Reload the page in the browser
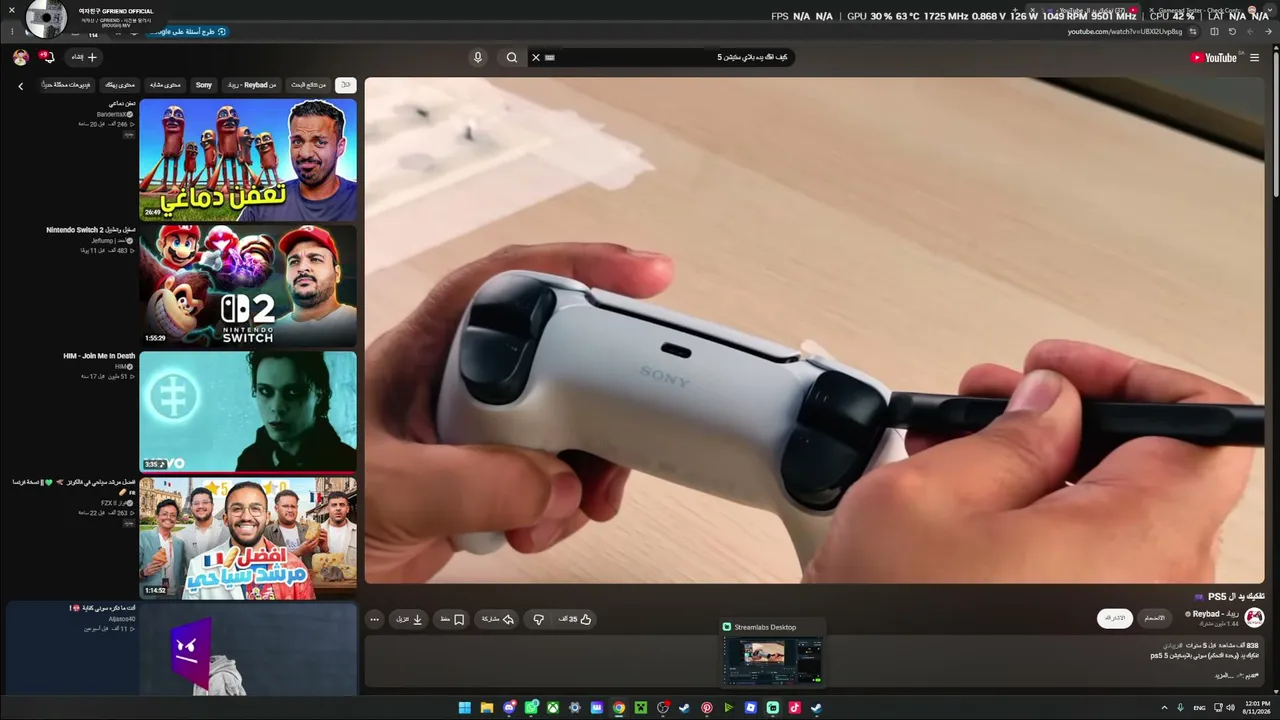The width and height of the screenshot is (1280, 720). (x=1232, y=32)
